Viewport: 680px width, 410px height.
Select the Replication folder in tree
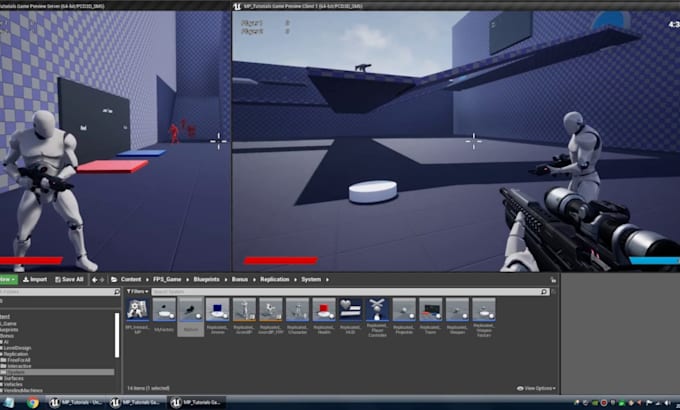15,354
